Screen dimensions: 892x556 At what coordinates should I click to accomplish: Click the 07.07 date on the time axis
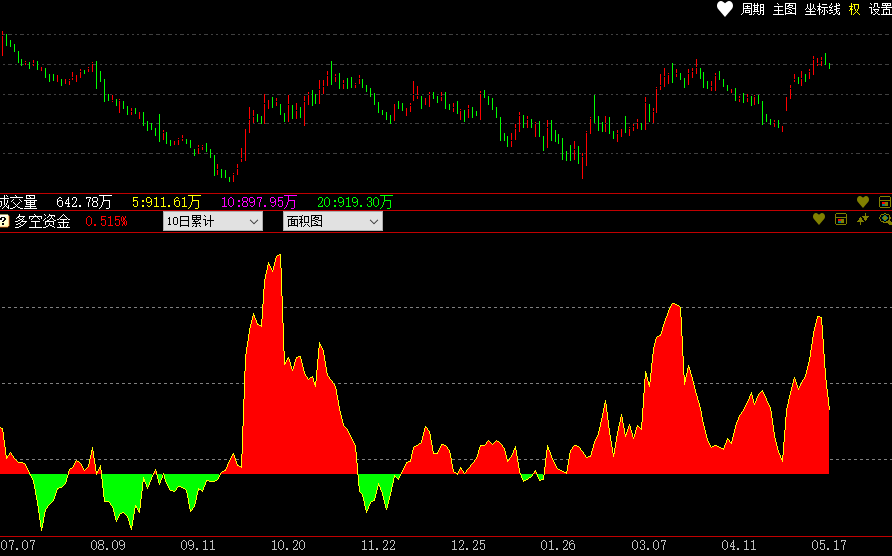coord(18,545)
